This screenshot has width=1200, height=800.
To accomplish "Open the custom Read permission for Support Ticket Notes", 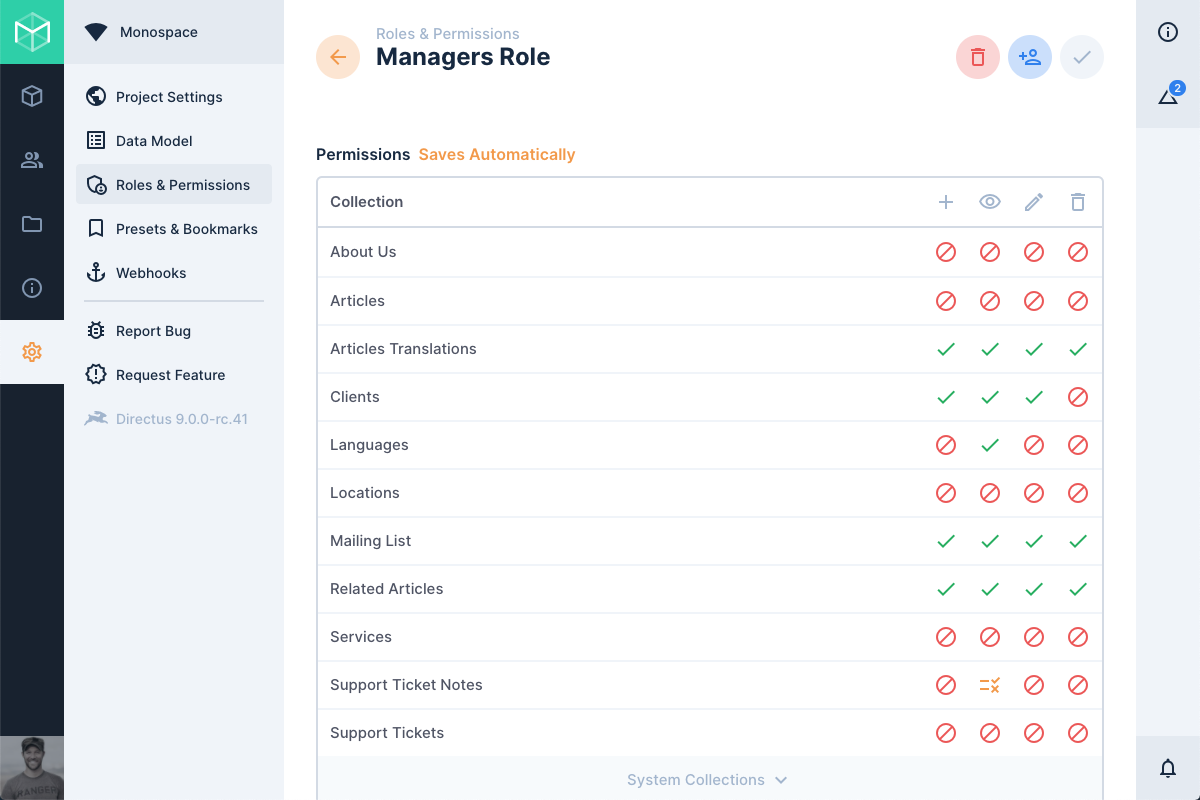I will (990, 685).
